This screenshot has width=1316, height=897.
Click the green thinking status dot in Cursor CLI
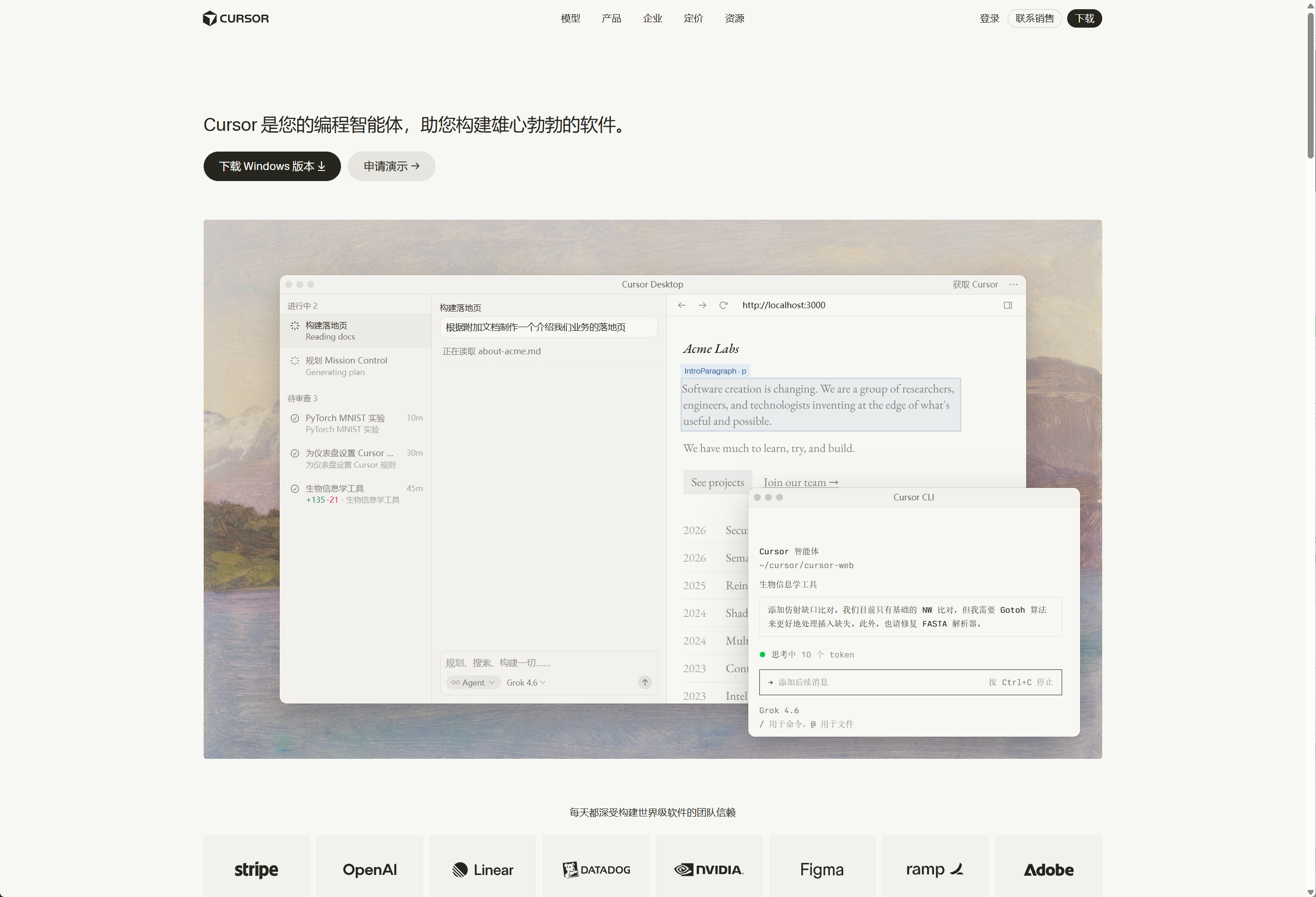(x=762, y=655)
